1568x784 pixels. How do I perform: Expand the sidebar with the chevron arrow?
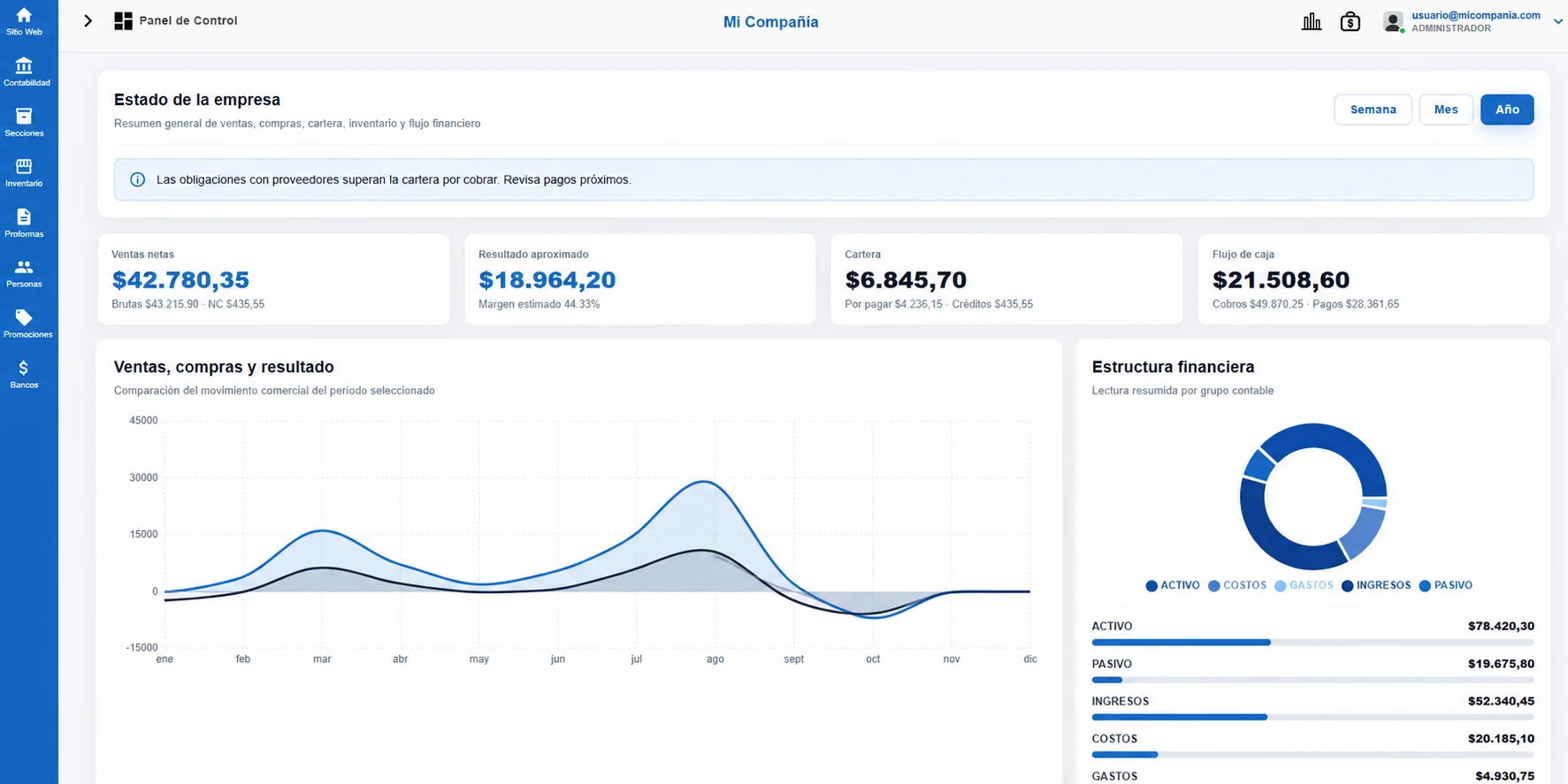tap(88, 21)
